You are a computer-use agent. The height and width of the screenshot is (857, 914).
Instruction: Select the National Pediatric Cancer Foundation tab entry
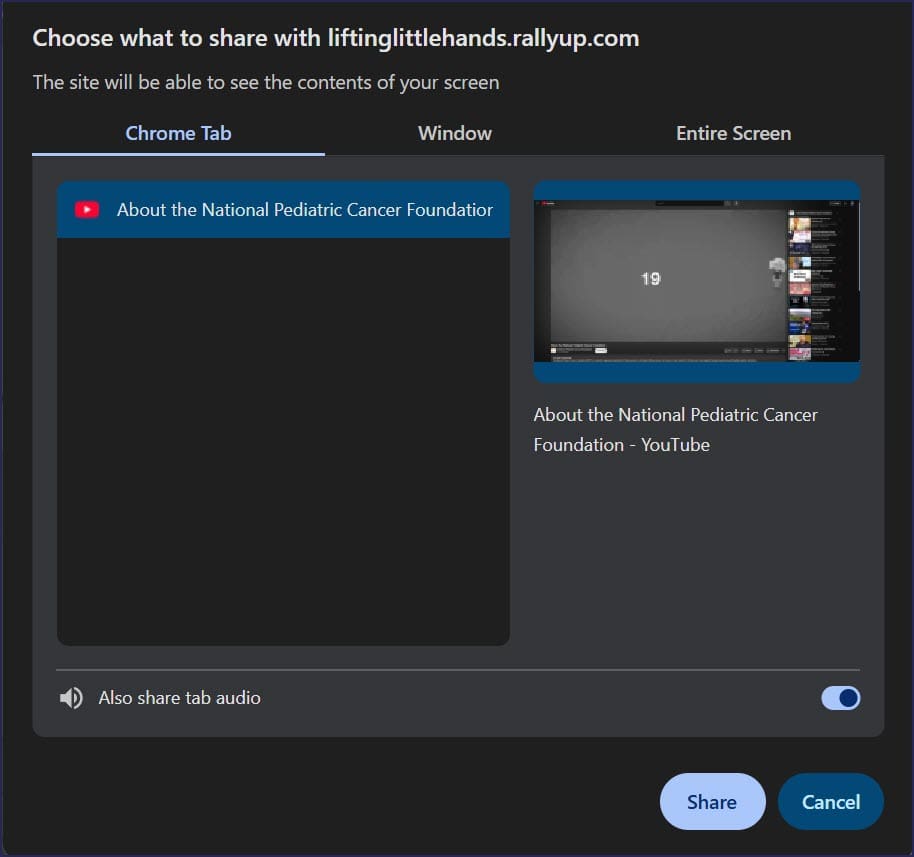283,209
